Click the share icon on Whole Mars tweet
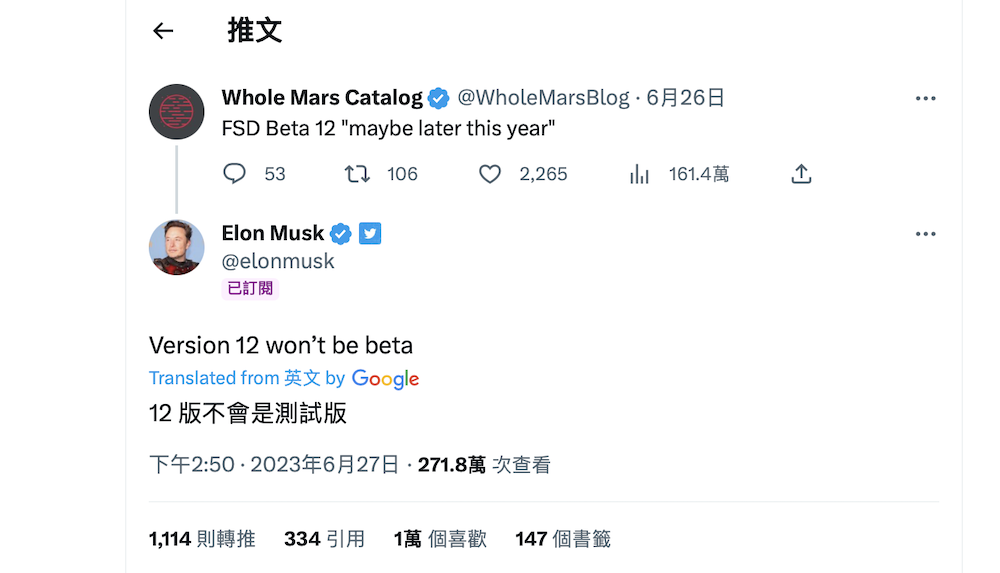 801,174
